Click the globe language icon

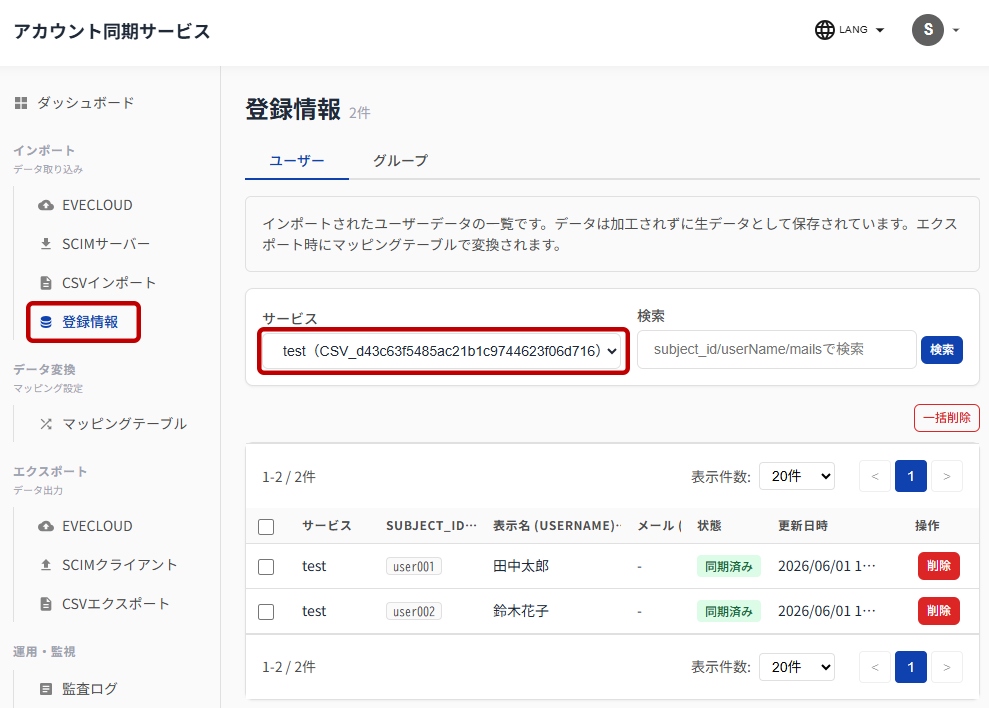(824, 30)
